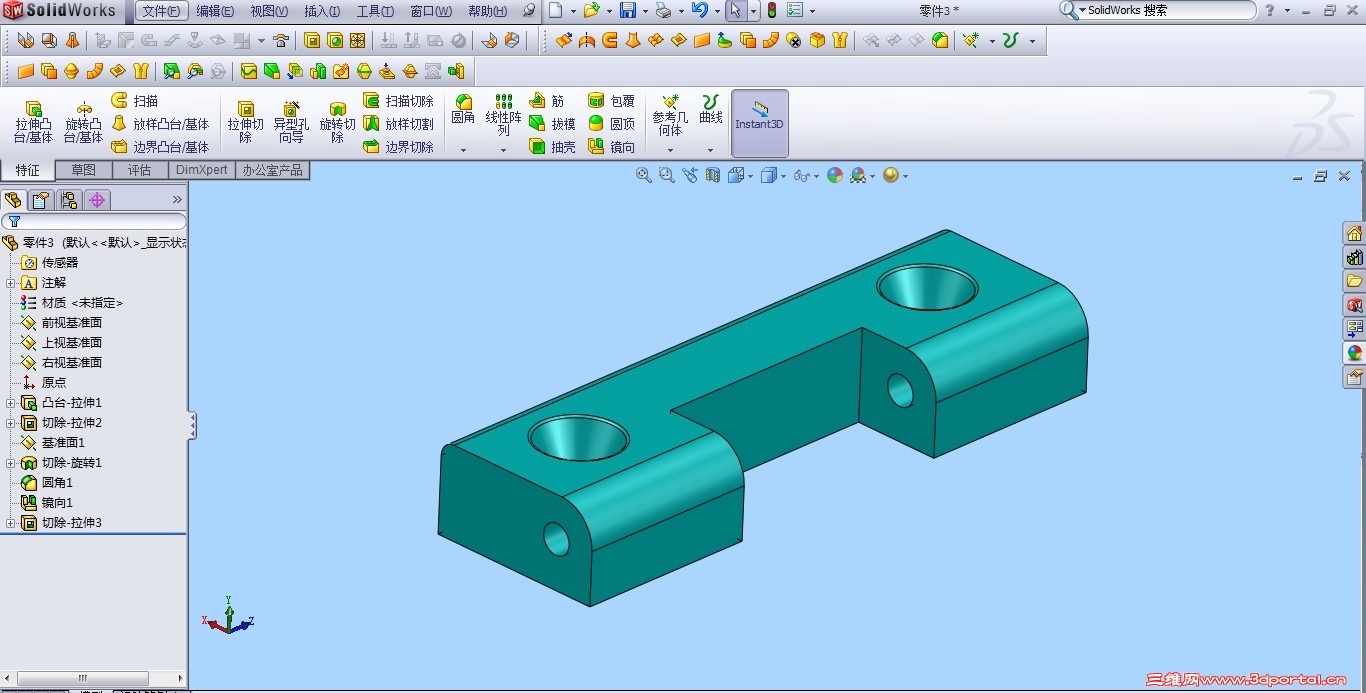Open the PropertyManager tab icon
The width and height of the screenshot is (1366, 693).
[x=41, y=200]
